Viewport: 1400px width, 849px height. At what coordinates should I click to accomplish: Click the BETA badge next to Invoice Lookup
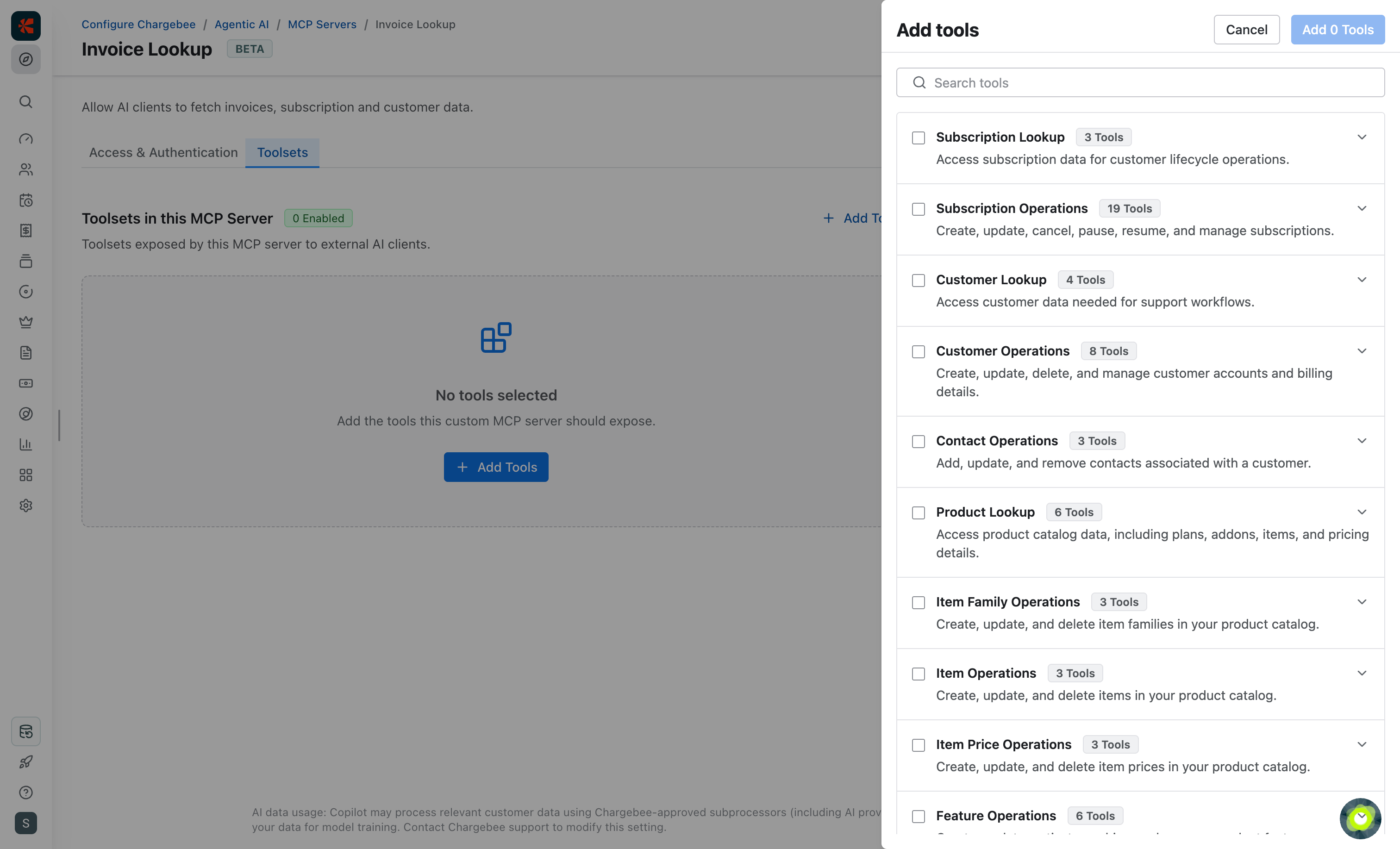[250, 49]
